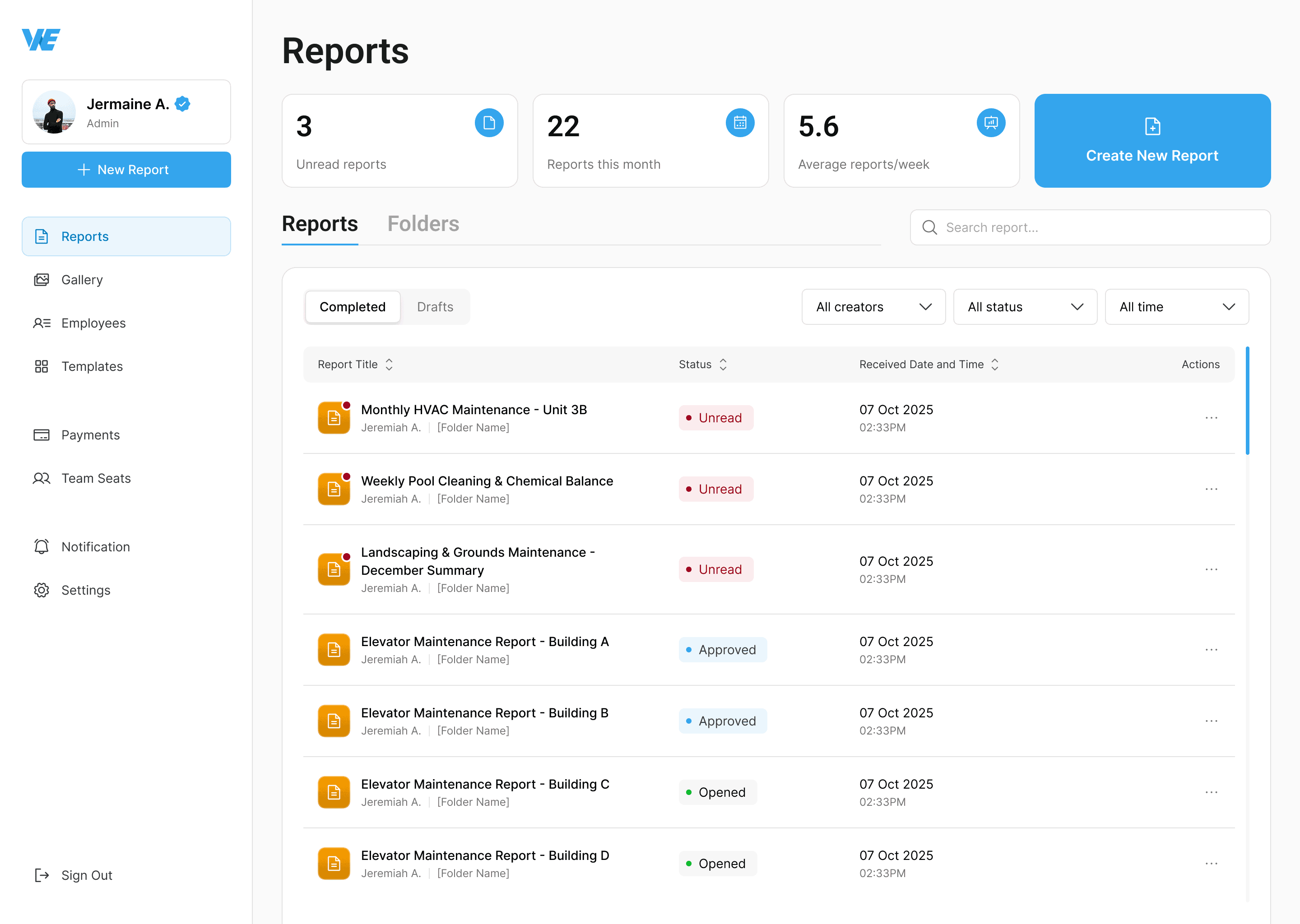The width and height of the screenshot is (1300, 924).
Task: Switch to the Folders tab
Action: (423, 224)
